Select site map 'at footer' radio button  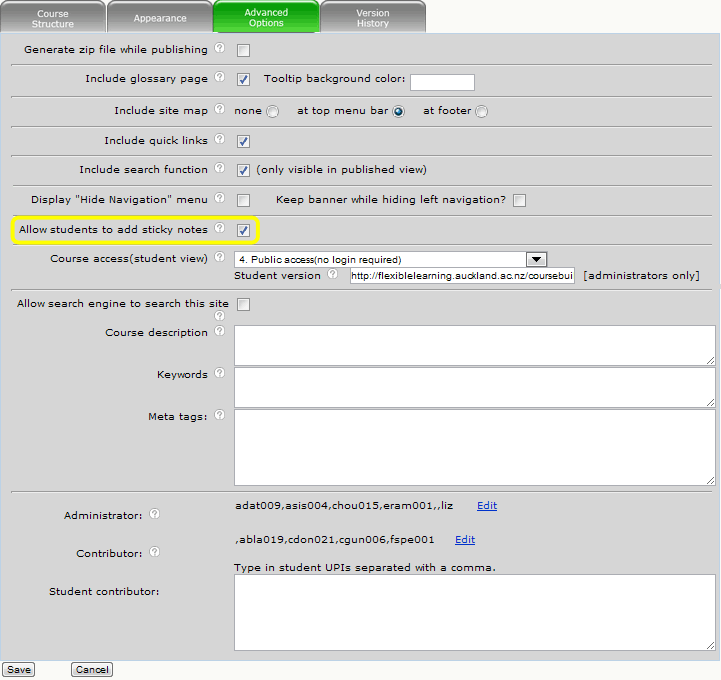point(481,111)
